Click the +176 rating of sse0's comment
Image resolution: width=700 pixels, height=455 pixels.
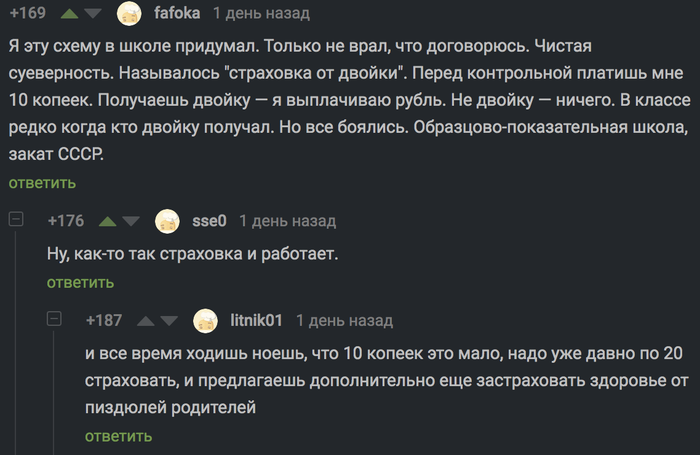tap(65, 221)
